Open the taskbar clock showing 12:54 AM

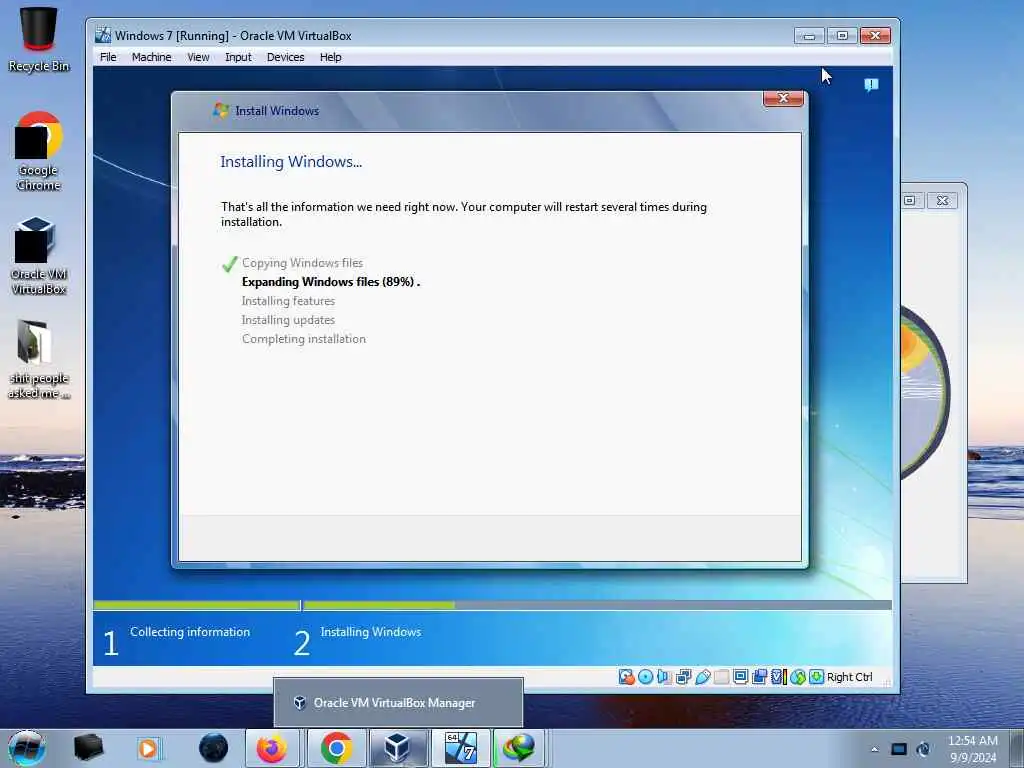[973, 749]
